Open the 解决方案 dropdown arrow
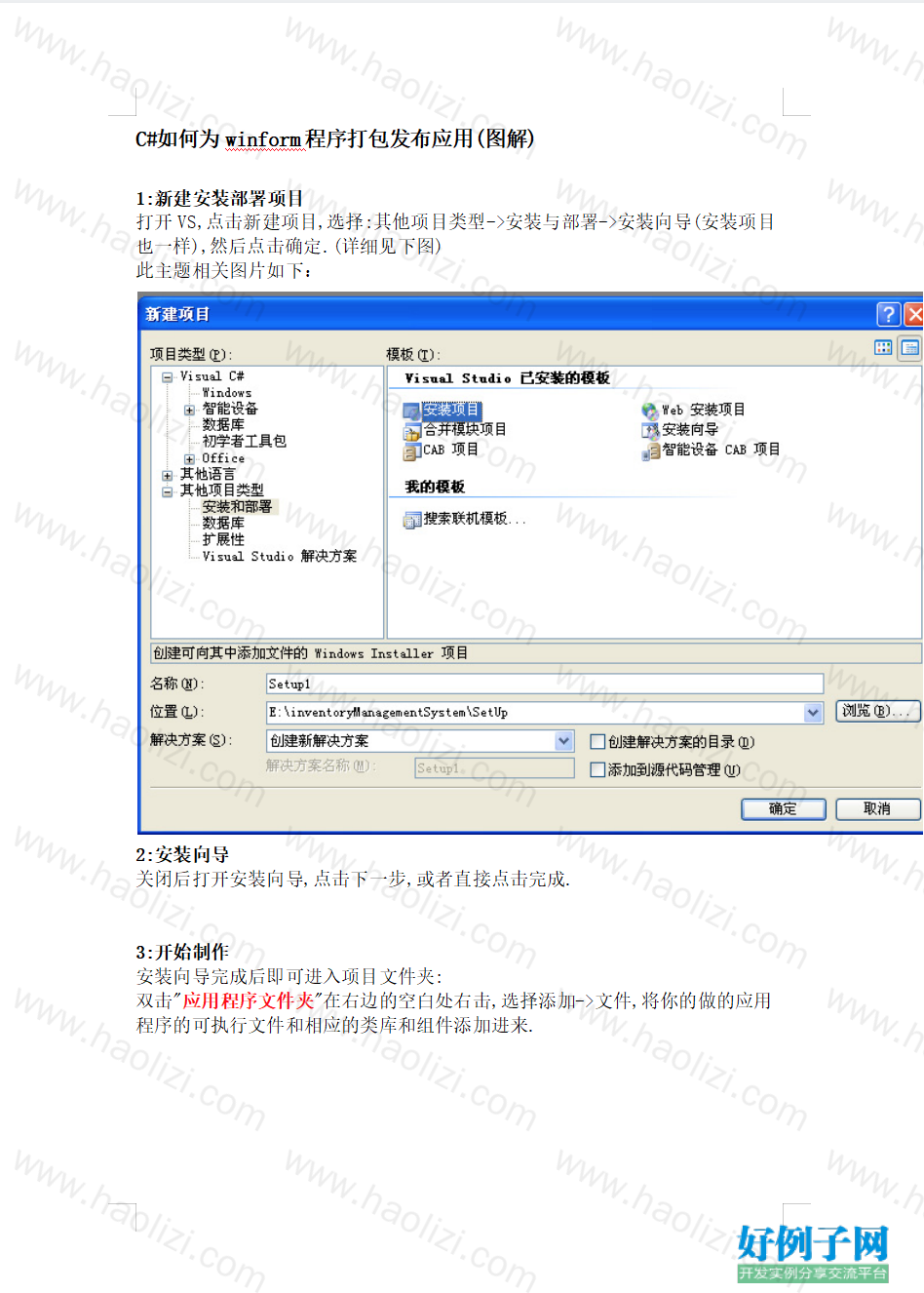Viewport: 924px width, 1293px height. click(x=564, y=741)
